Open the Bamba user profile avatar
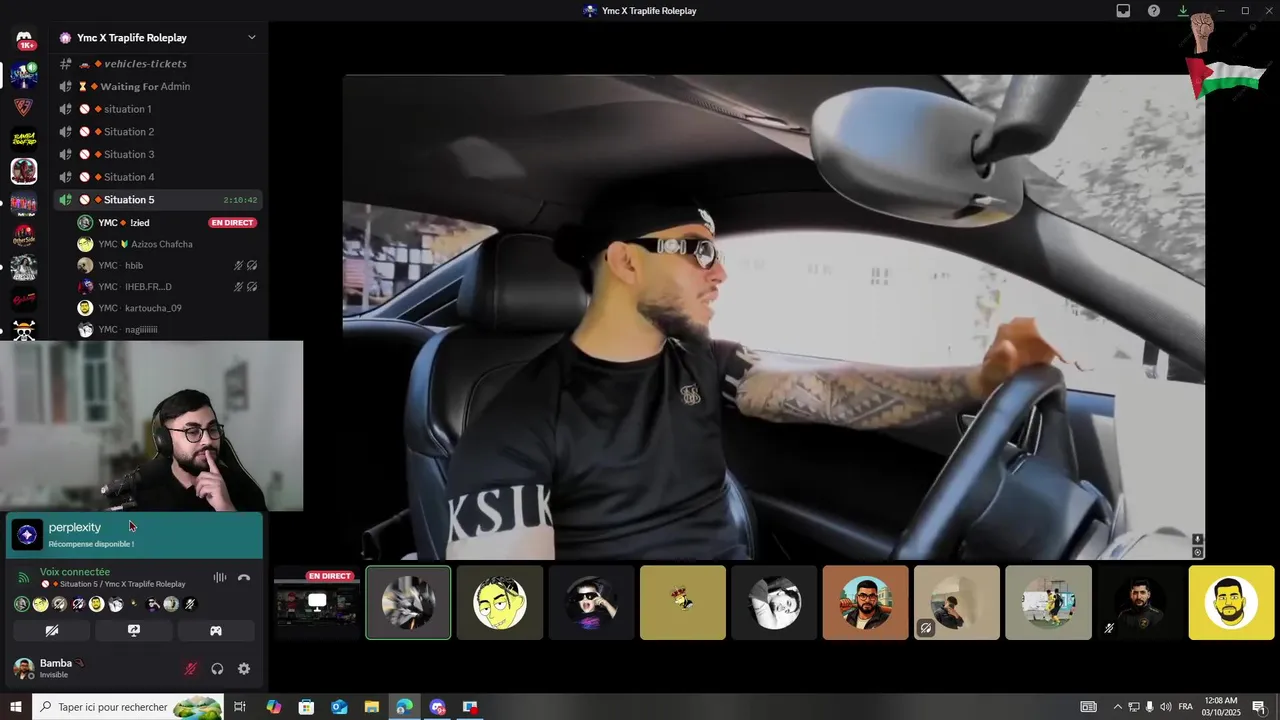 point(23,668)
